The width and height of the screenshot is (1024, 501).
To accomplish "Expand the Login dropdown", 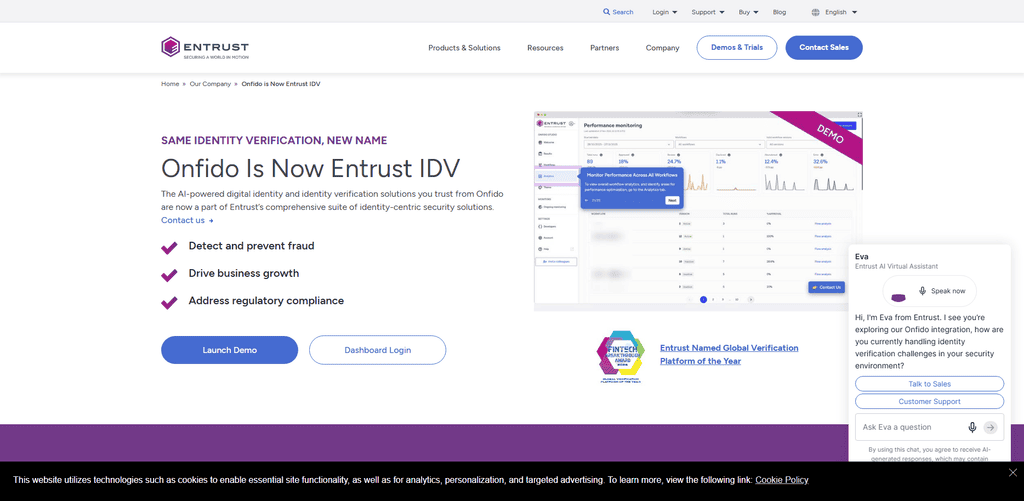I will (x=665, y=12).
